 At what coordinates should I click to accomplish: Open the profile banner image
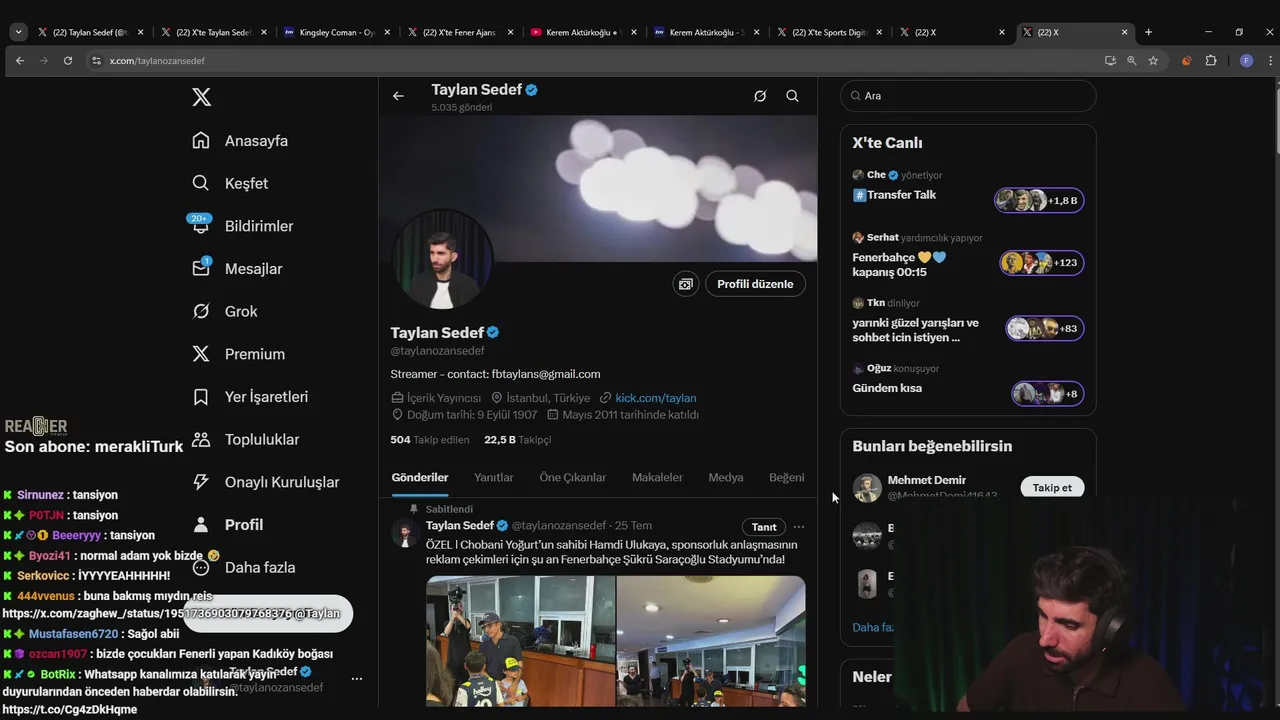pyautogui.click(x=598, y=188)
